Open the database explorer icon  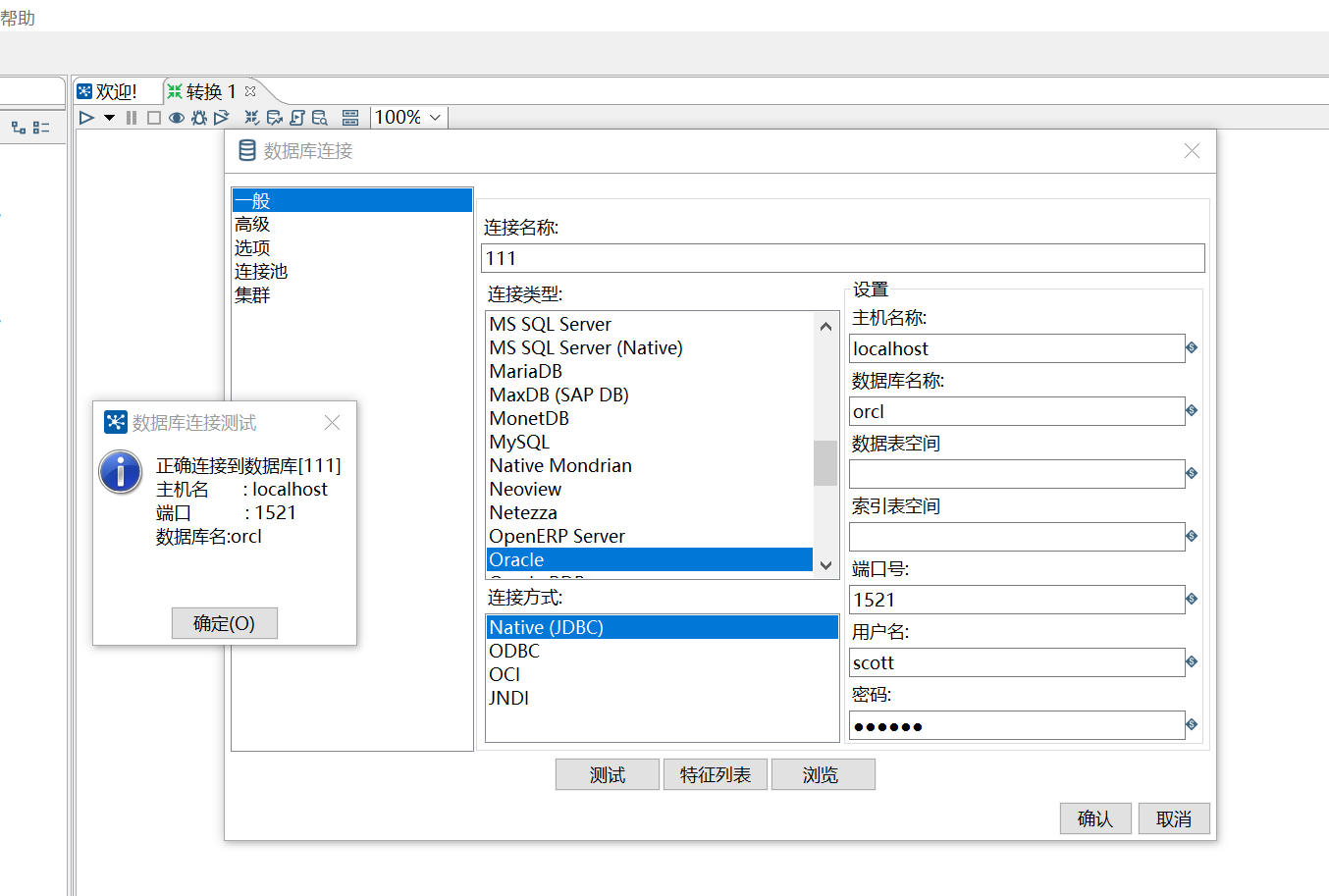click(x=319, y=117)
